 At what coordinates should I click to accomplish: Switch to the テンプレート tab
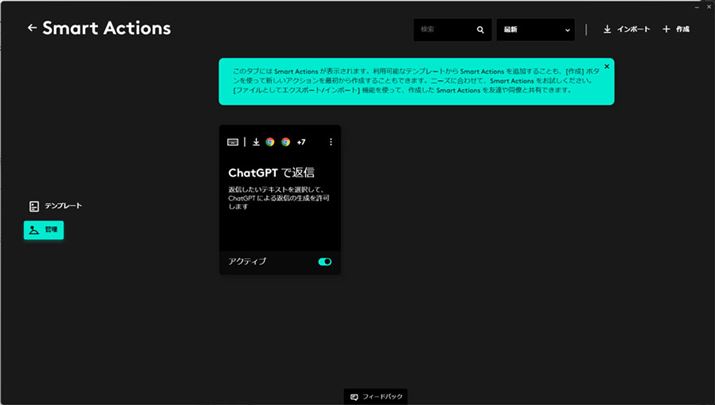click(x=55, y=206)
